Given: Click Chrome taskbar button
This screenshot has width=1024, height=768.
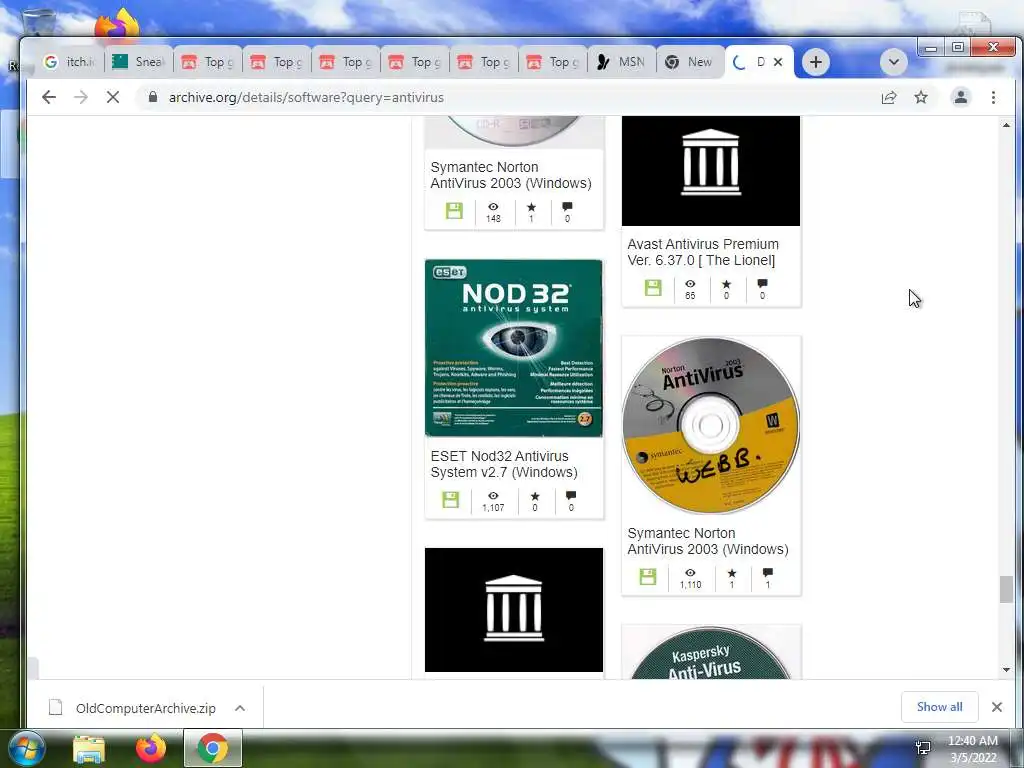Looking at the screenshot, I should [212, 748].
